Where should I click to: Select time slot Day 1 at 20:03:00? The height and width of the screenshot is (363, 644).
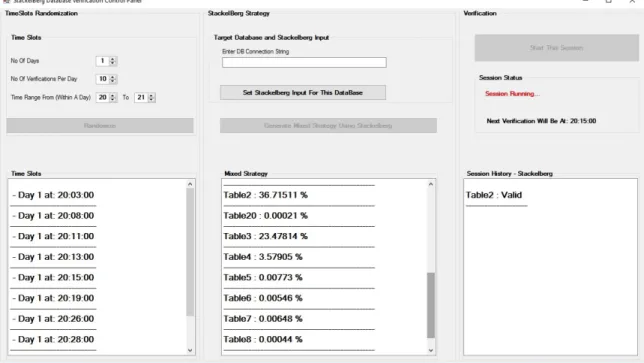click(53, 195)
